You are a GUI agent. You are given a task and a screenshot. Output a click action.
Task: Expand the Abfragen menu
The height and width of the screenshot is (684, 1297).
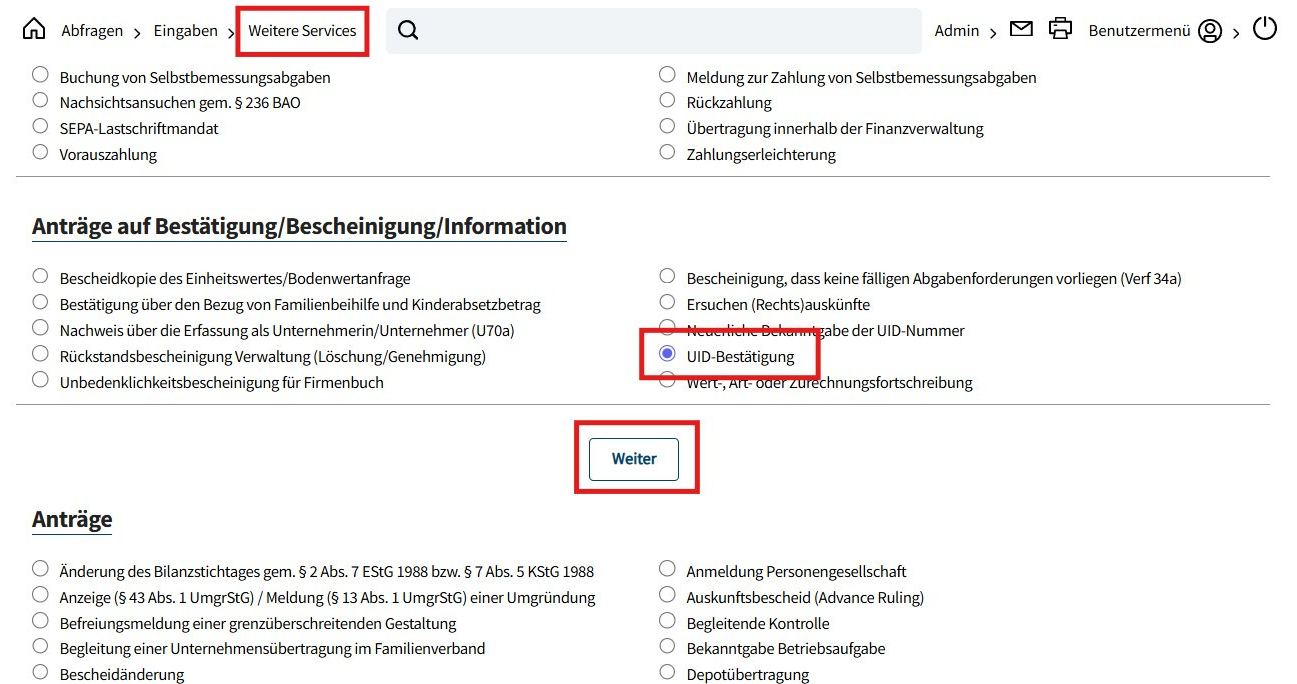coord(92,31)
